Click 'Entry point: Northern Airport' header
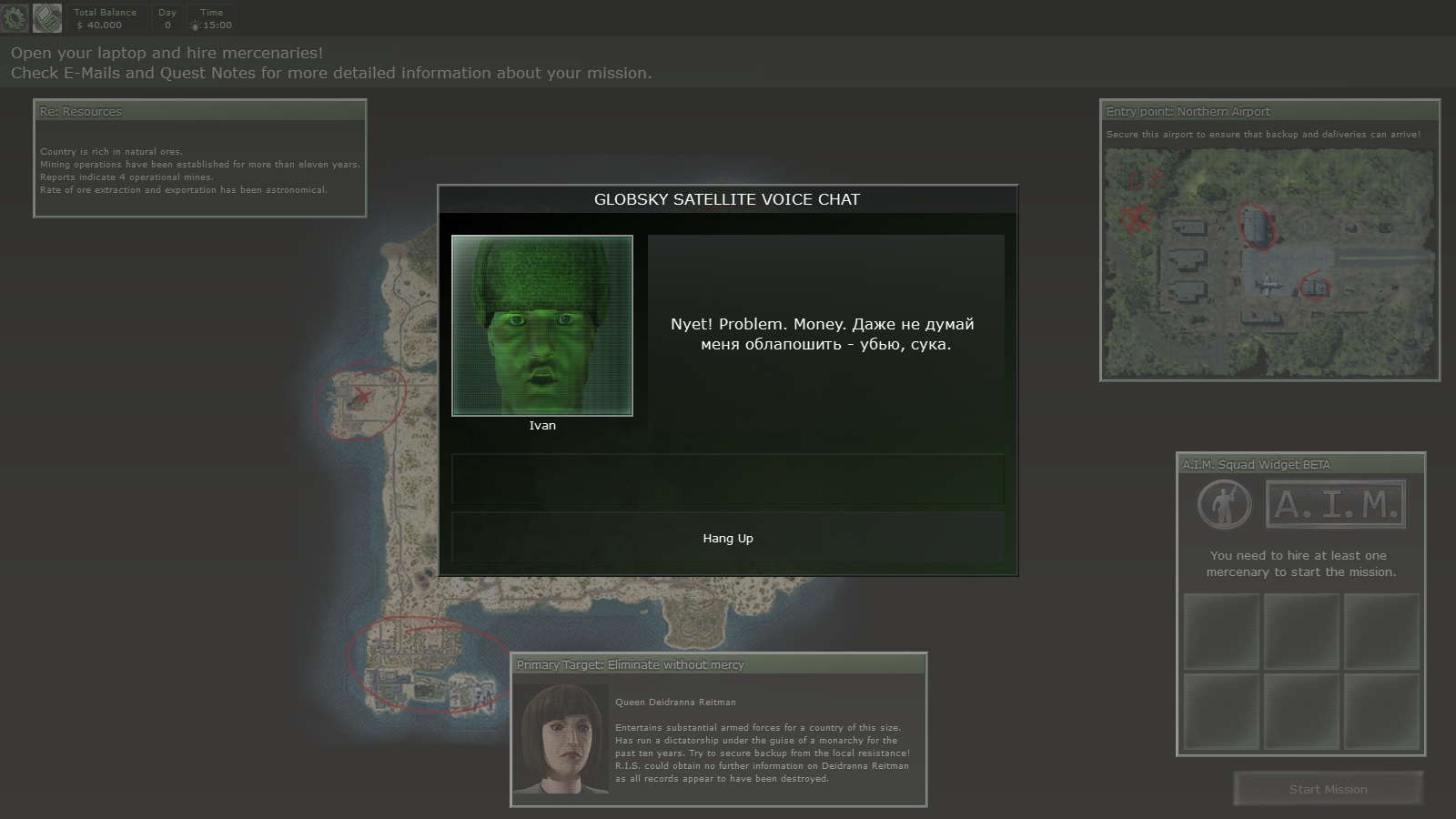 [1269, 111]
